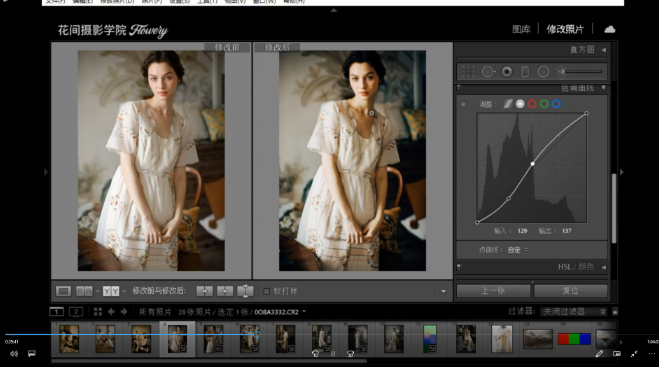The width and height of the screenshot is (659, 367).
Task: Exit fullscreen in the video player
Action: [x=634, y=354]
